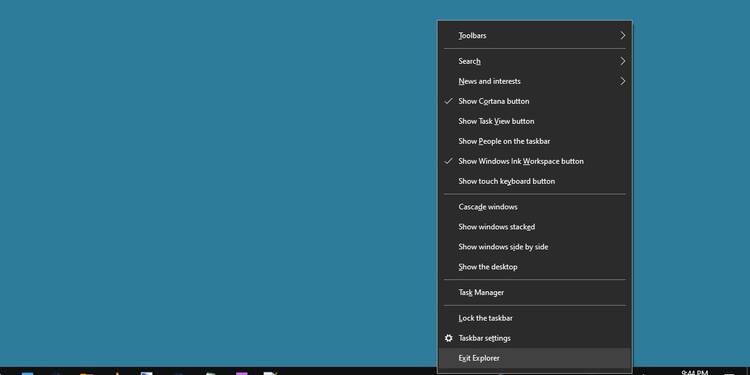Click Show the desktop entry
The width and height of the screenshot is (750, 375).
[x=535, y=267]
